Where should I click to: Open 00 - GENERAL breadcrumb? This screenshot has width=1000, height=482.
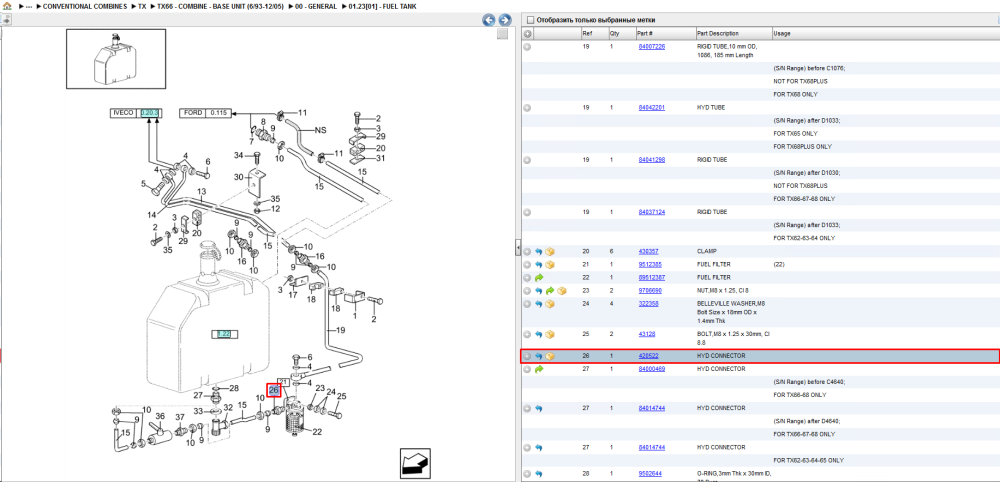pyautogui.click(x=316, y=5)
